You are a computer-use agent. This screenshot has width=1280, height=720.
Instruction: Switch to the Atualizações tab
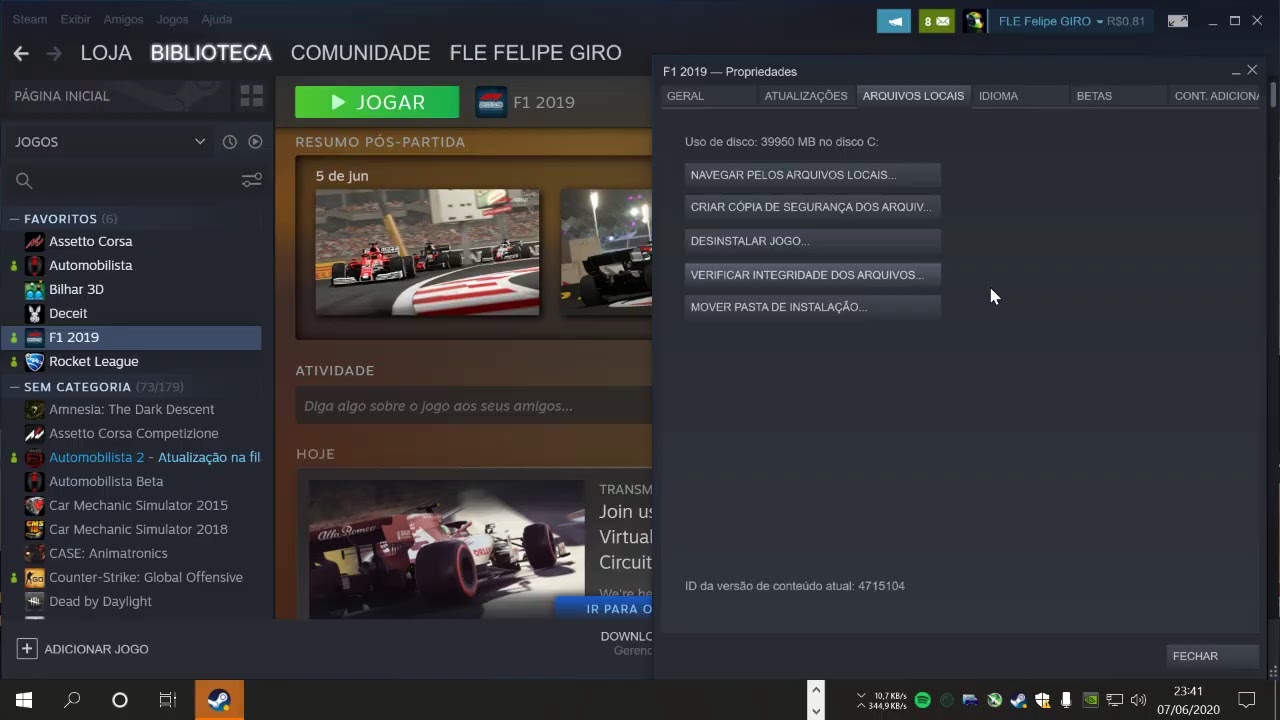pos(806,96)
